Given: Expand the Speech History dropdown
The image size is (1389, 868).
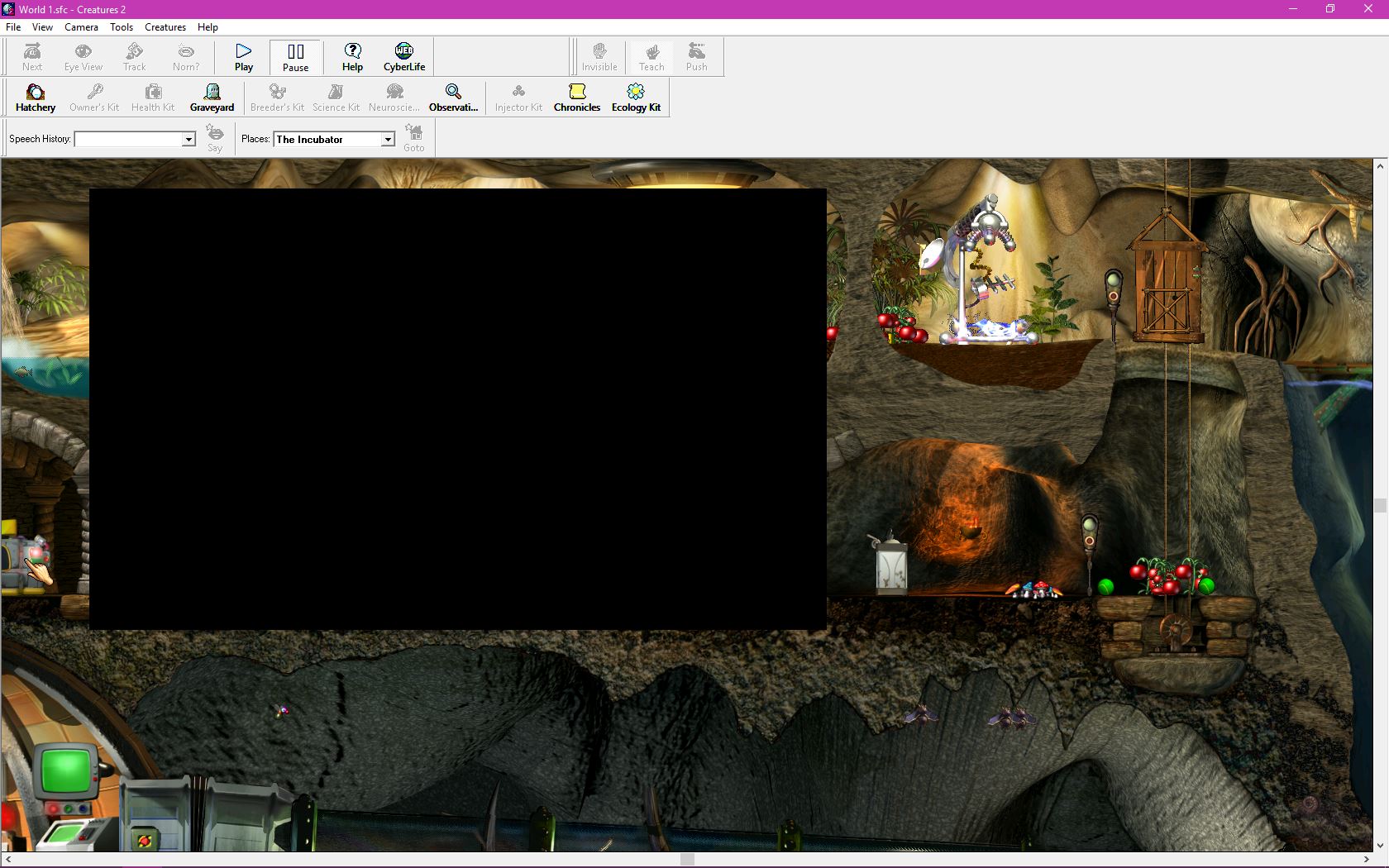Looking at the screenshot, I should [189, 140].
